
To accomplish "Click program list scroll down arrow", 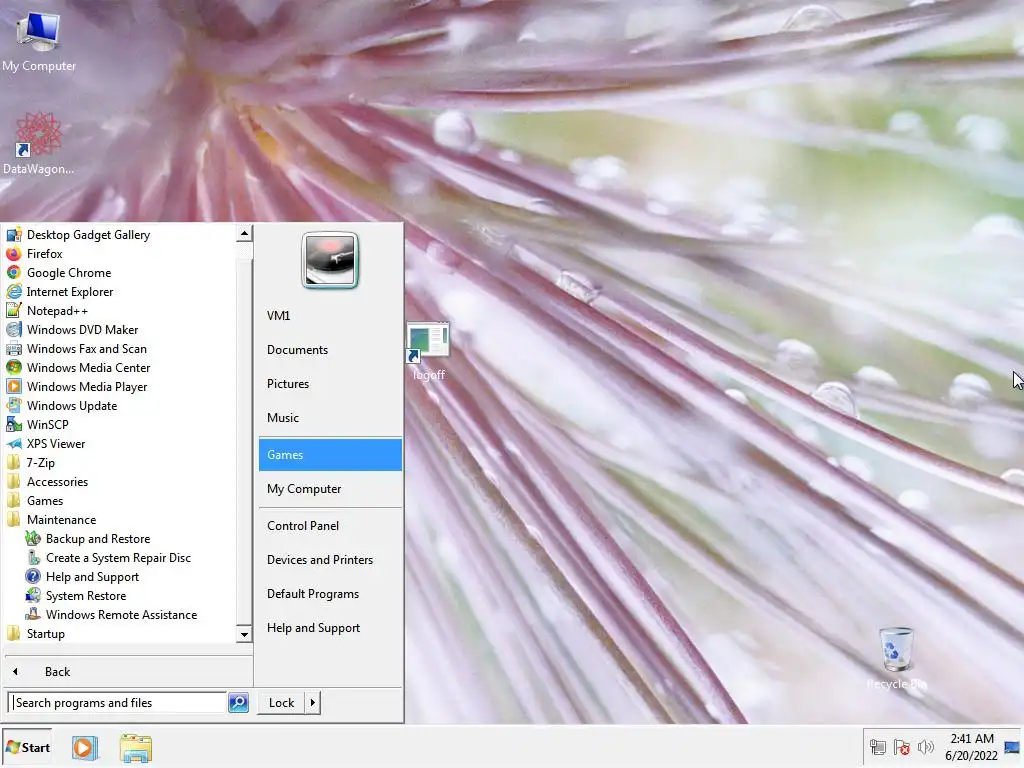I will pos(244,634).
